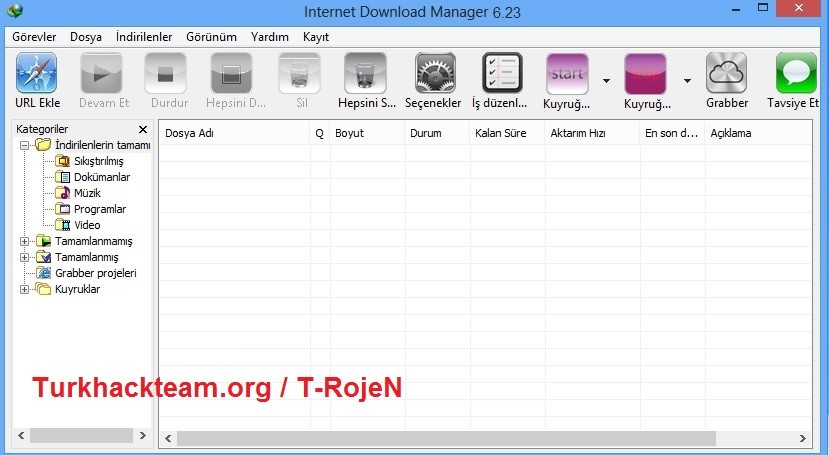
Task: Expand the Kuyruklar tree node
Action: click(x=24, y=289)
